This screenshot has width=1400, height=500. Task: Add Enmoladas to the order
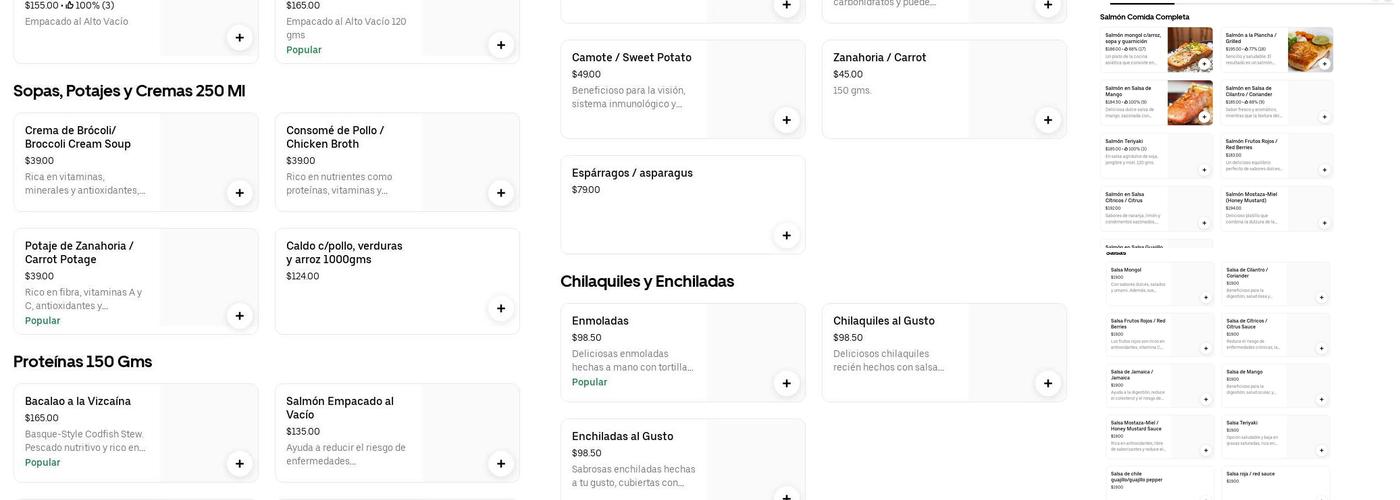pyautogui.click(x=786, y=383)
